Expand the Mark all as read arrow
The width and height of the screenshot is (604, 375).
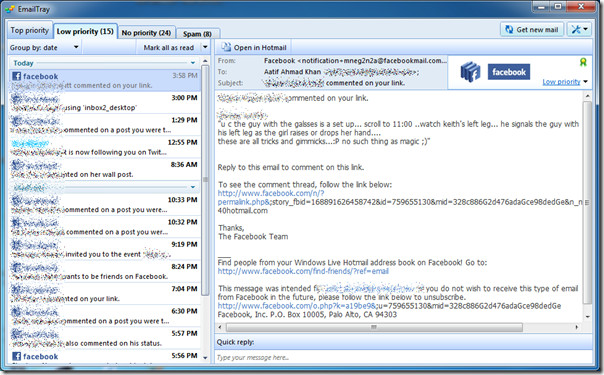[205, 47]
